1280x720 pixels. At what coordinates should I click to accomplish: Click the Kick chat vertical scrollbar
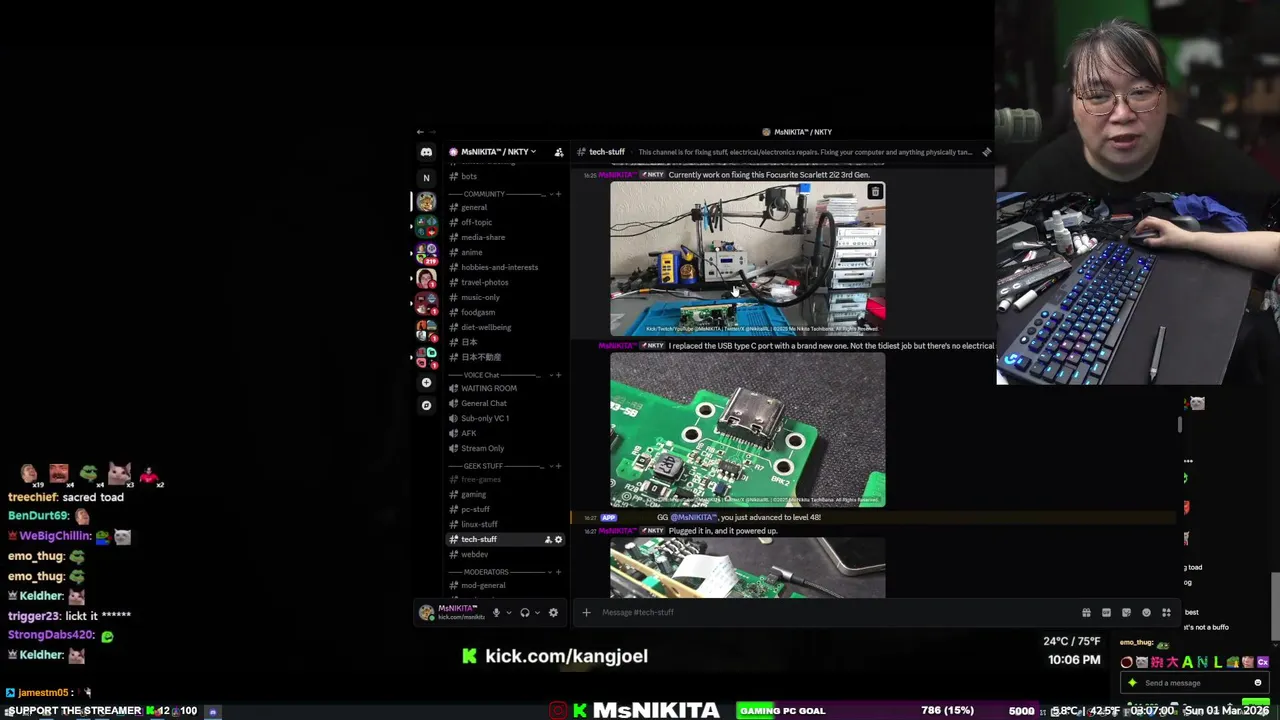pos(1274,606)
